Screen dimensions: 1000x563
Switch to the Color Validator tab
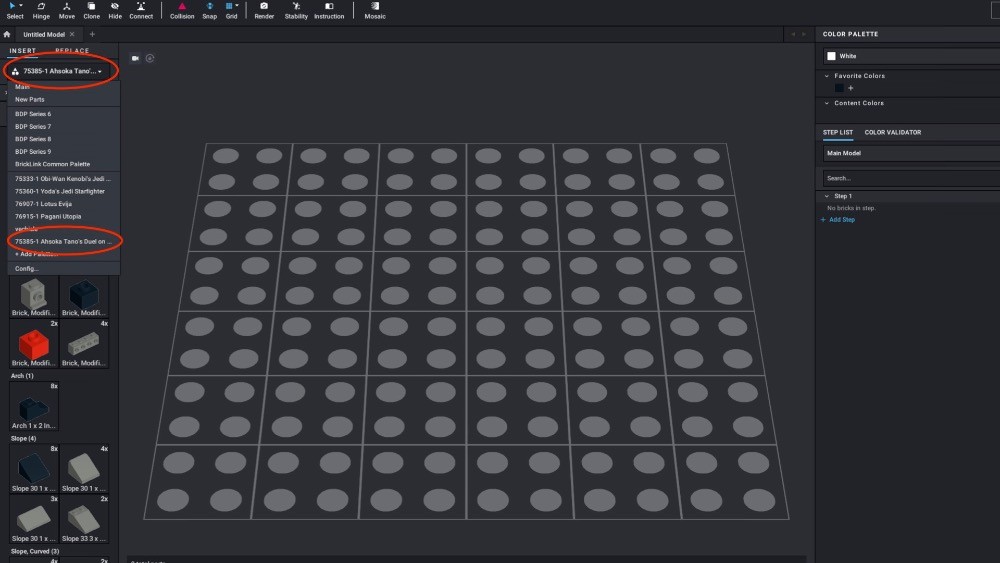892,132
